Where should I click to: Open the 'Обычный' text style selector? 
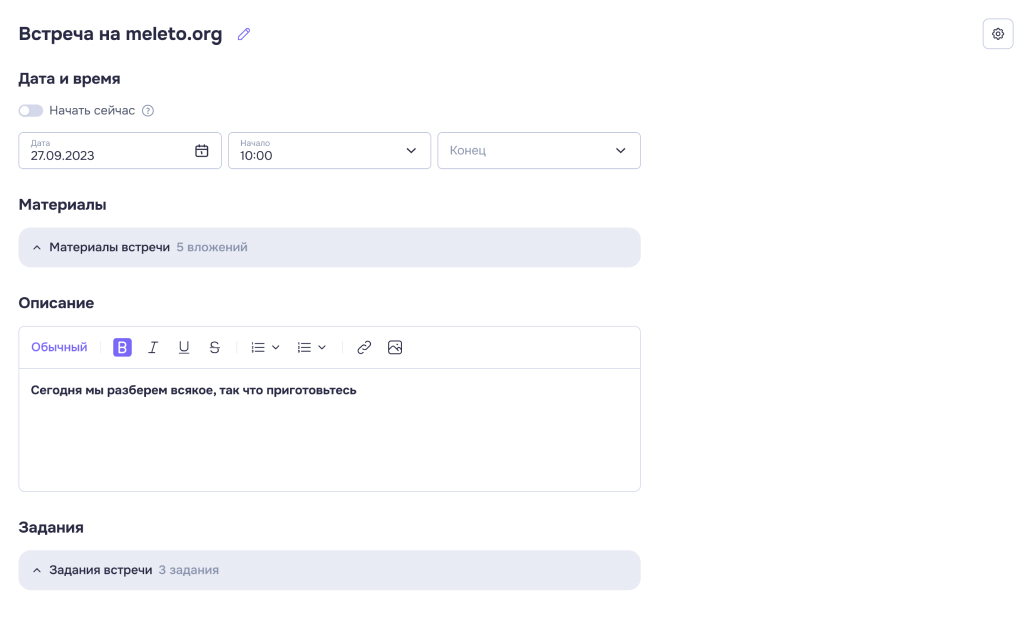click(59, 347)
